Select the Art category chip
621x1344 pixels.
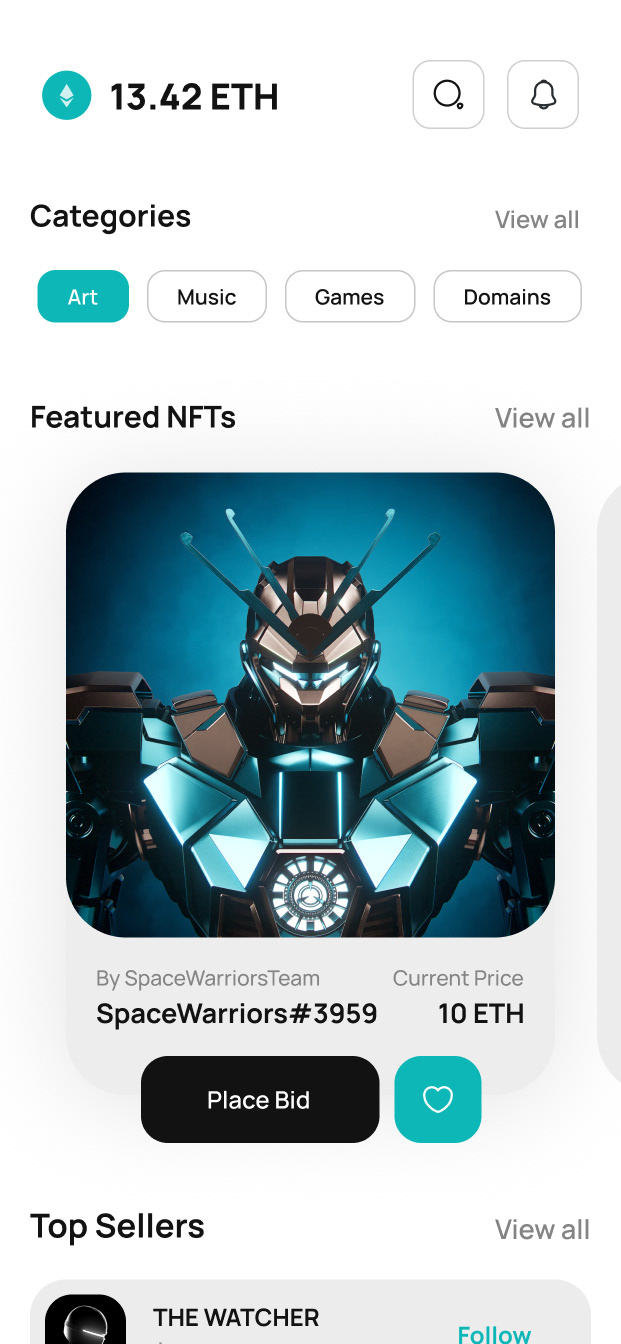point(83,296)
